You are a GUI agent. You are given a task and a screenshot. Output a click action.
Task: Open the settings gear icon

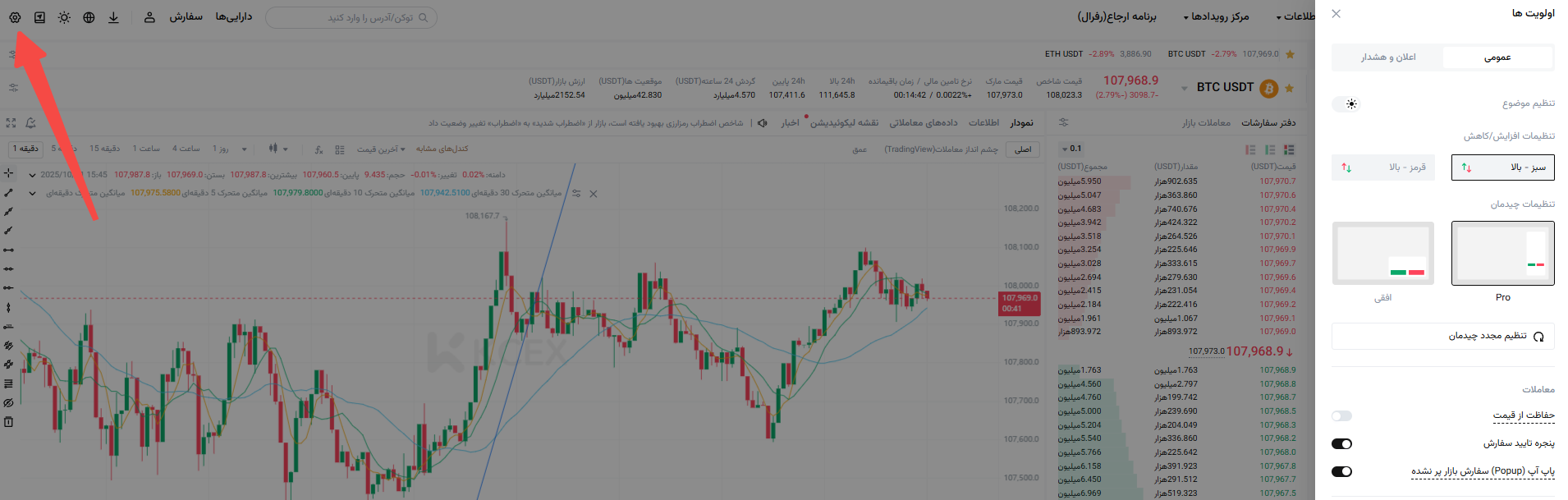pos(15,17)
